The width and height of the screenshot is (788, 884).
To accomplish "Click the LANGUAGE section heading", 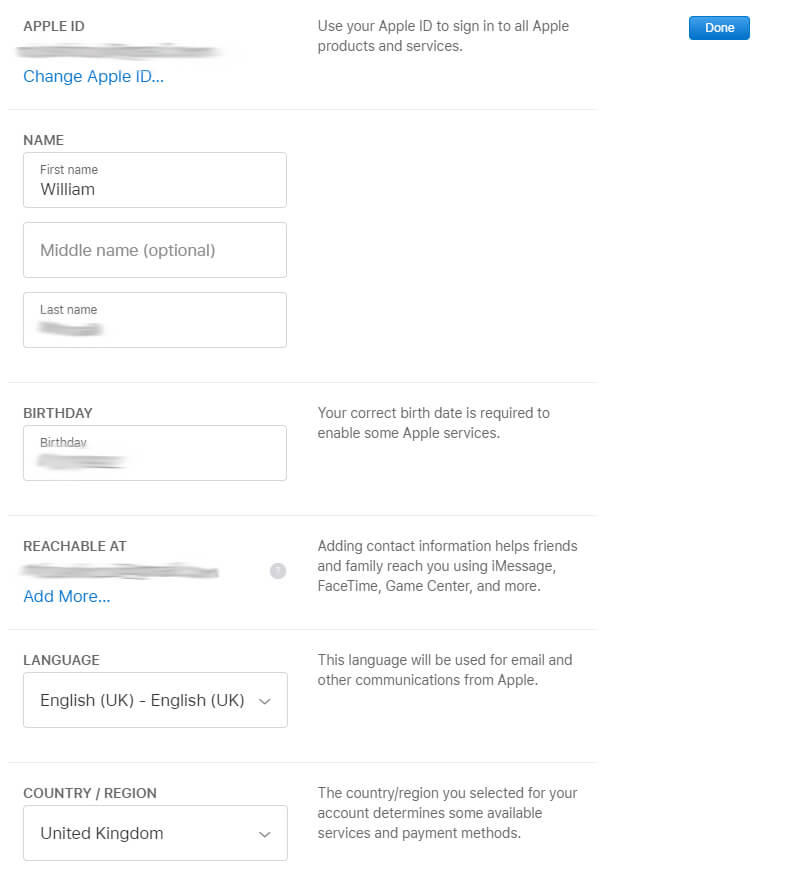I will click(61, 660).
